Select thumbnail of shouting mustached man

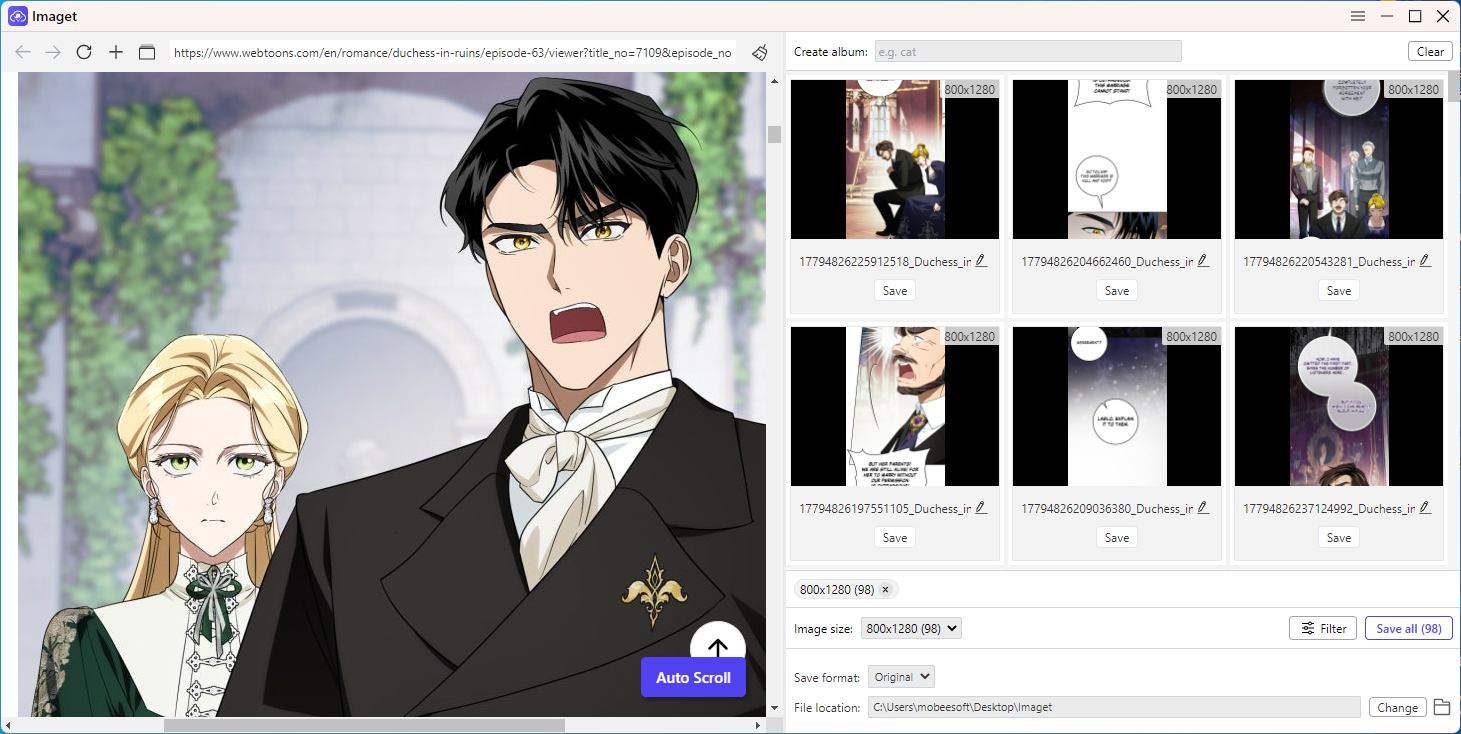[895, 406]
